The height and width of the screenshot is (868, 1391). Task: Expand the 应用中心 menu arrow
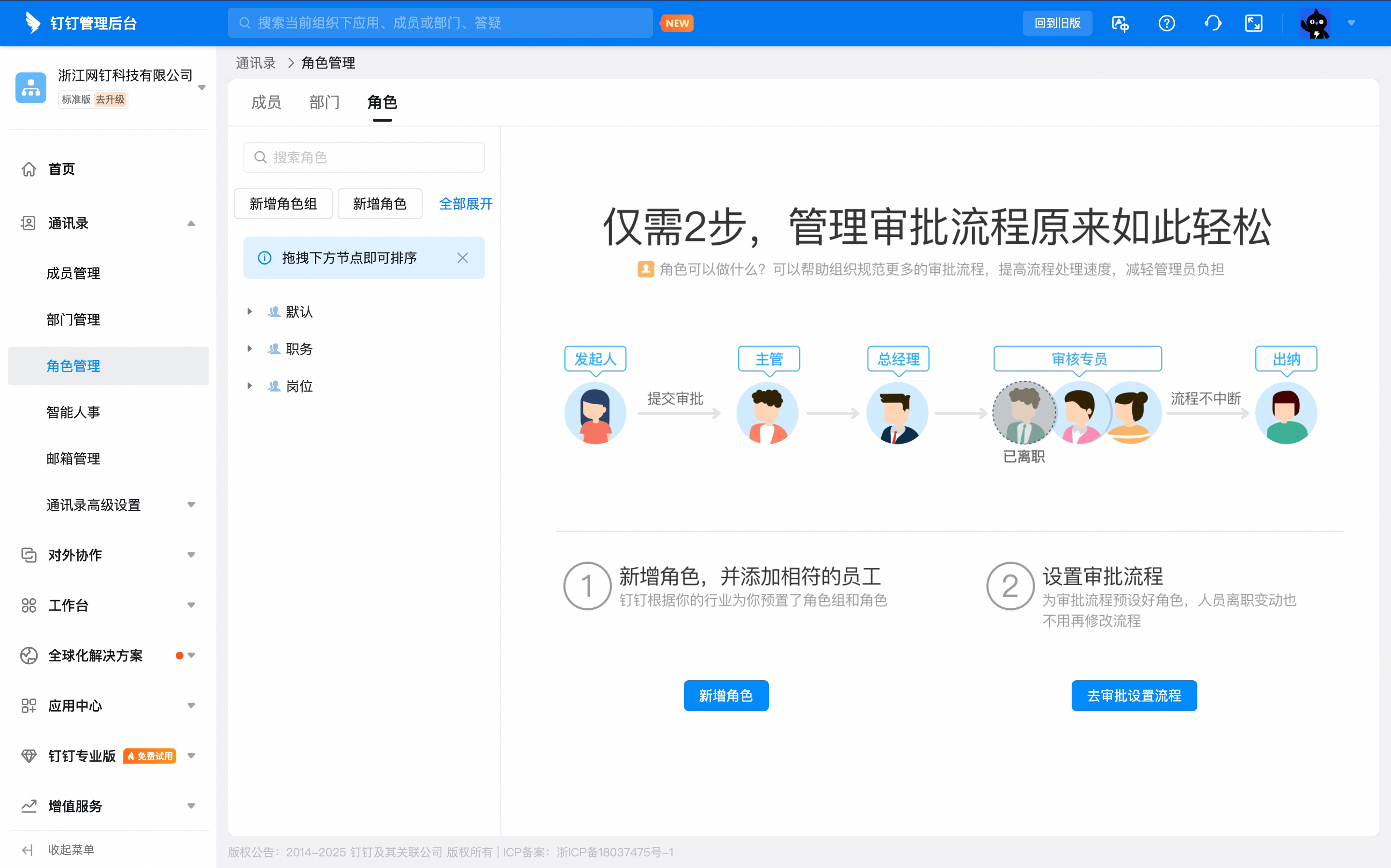[191, 705]
